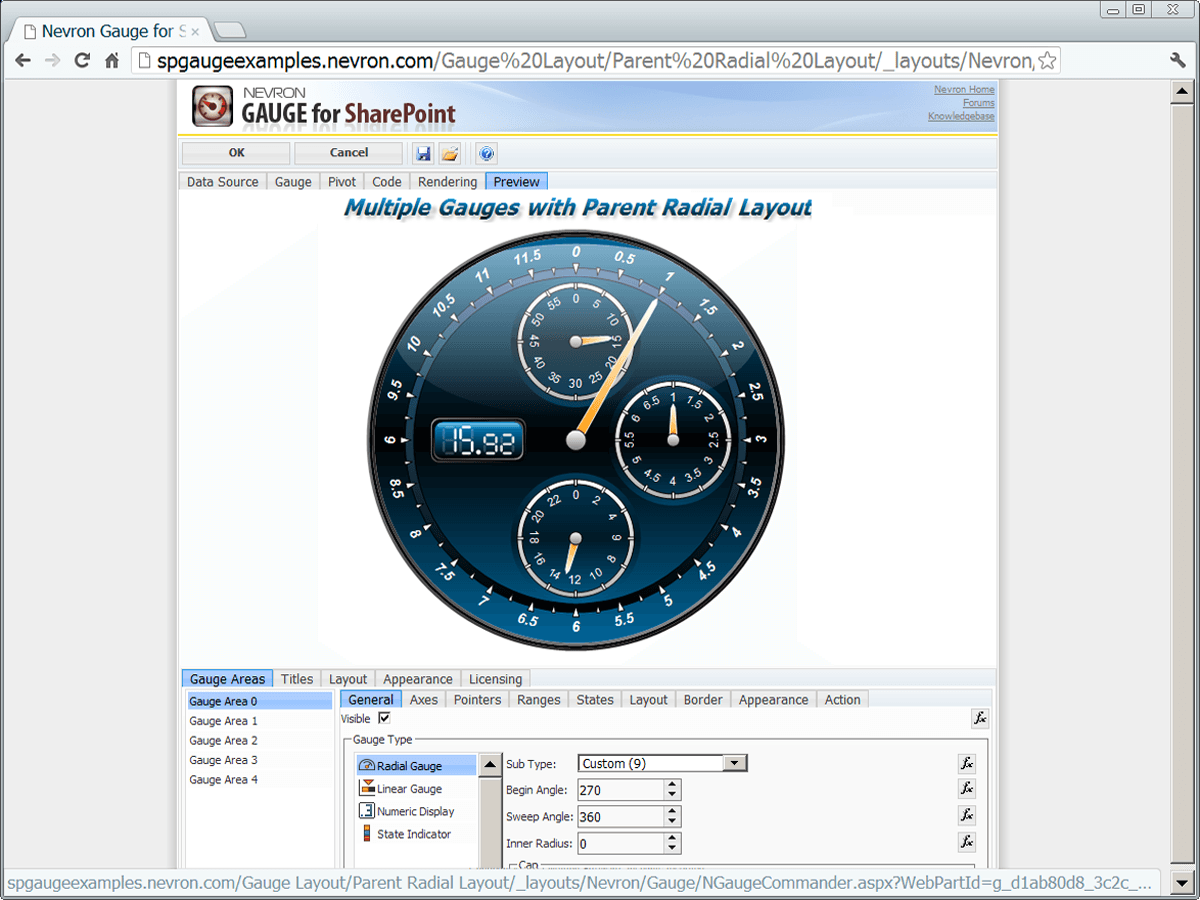Open the States sub-tab

click(595, 700)
